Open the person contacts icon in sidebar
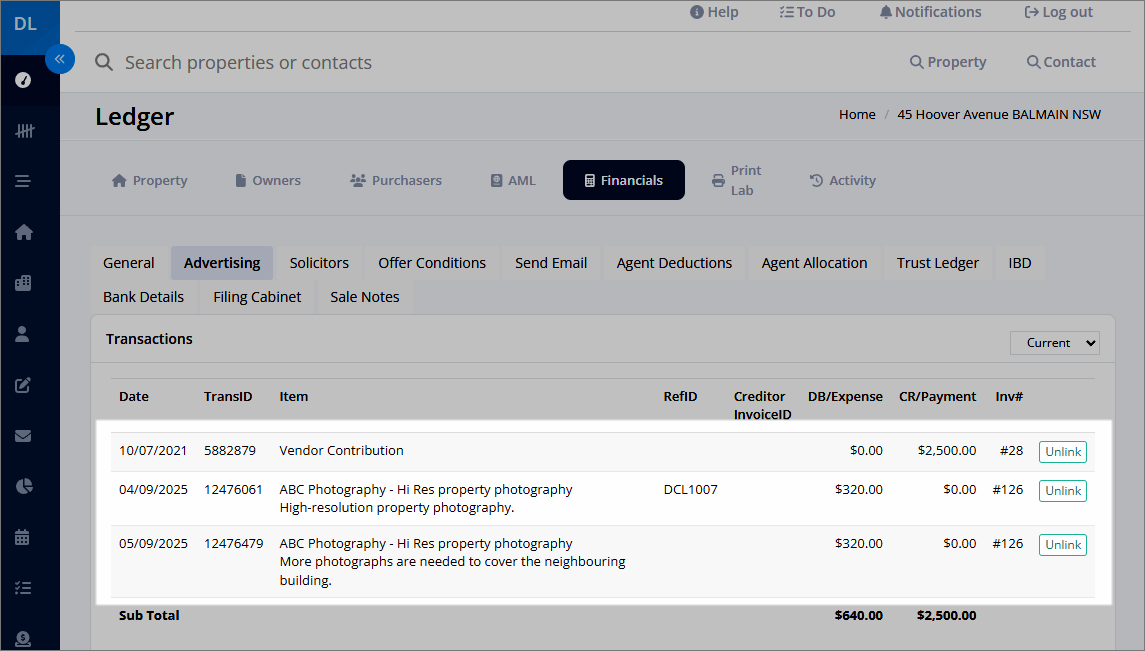The height and width of the screenshot is (651, 1145). click(x=23, y=334)
